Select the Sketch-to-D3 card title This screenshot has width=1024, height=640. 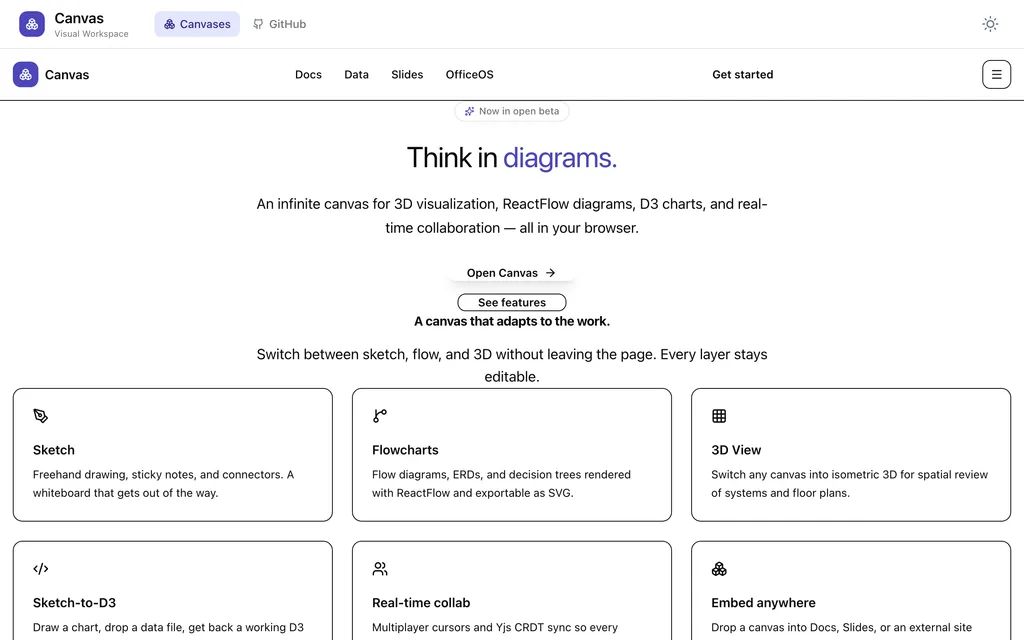pyautogui.click(x=74, y=603)
